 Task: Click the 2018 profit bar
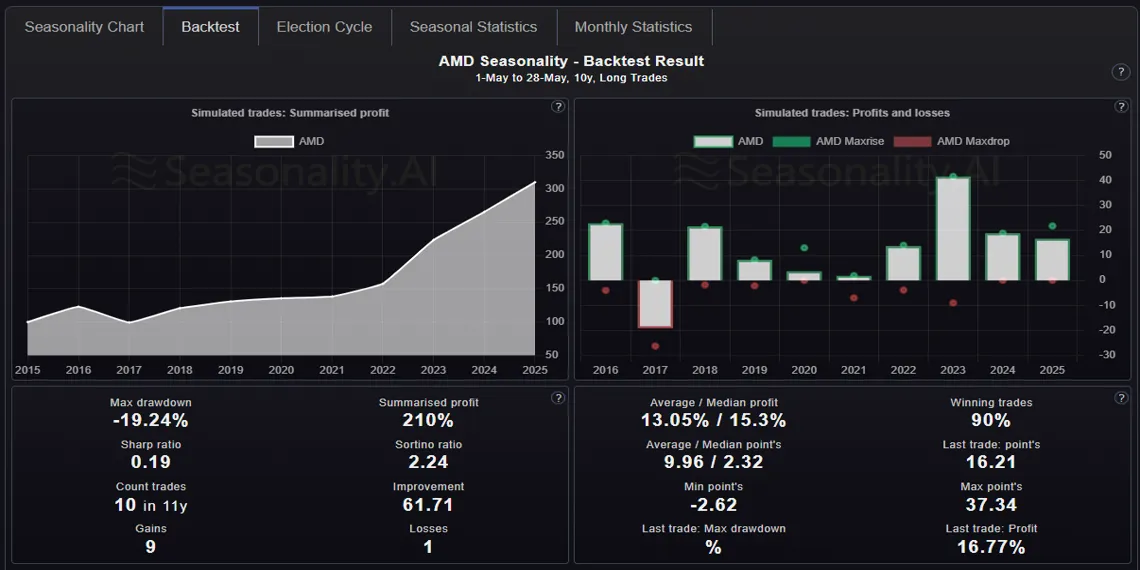705,254
